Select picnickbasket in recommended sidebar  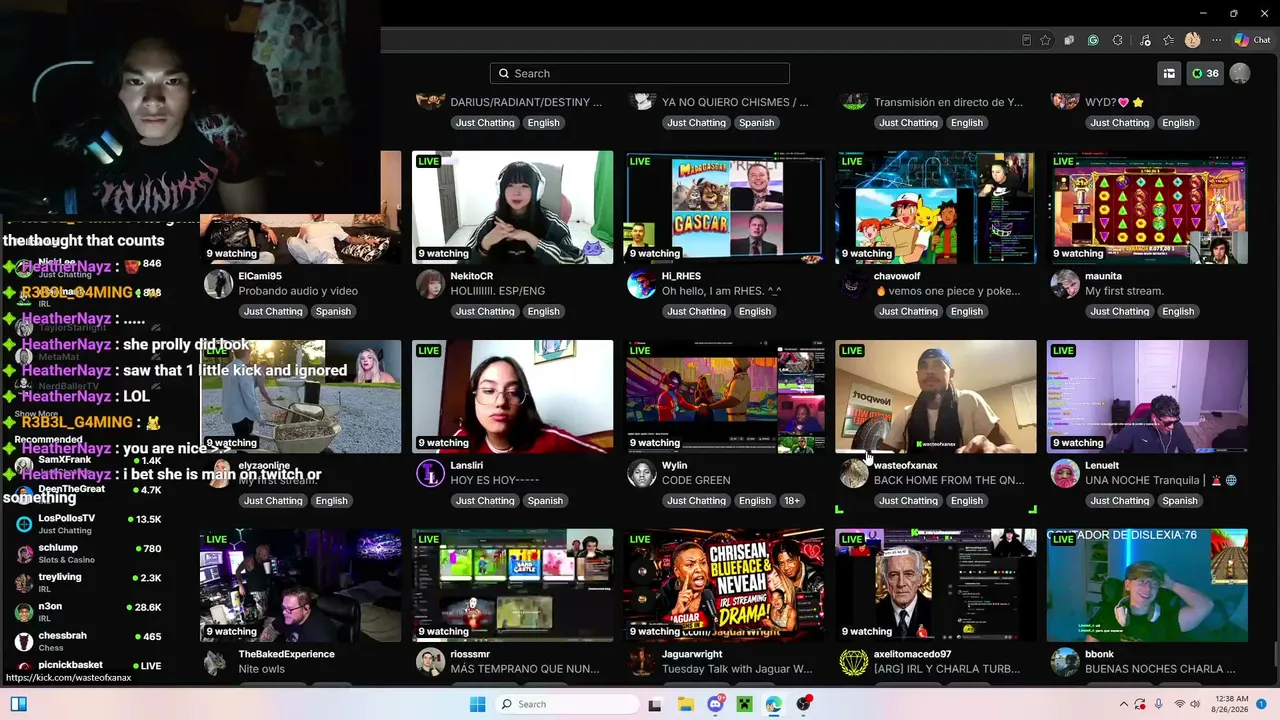pyautogui.click(x=88, y=666)
